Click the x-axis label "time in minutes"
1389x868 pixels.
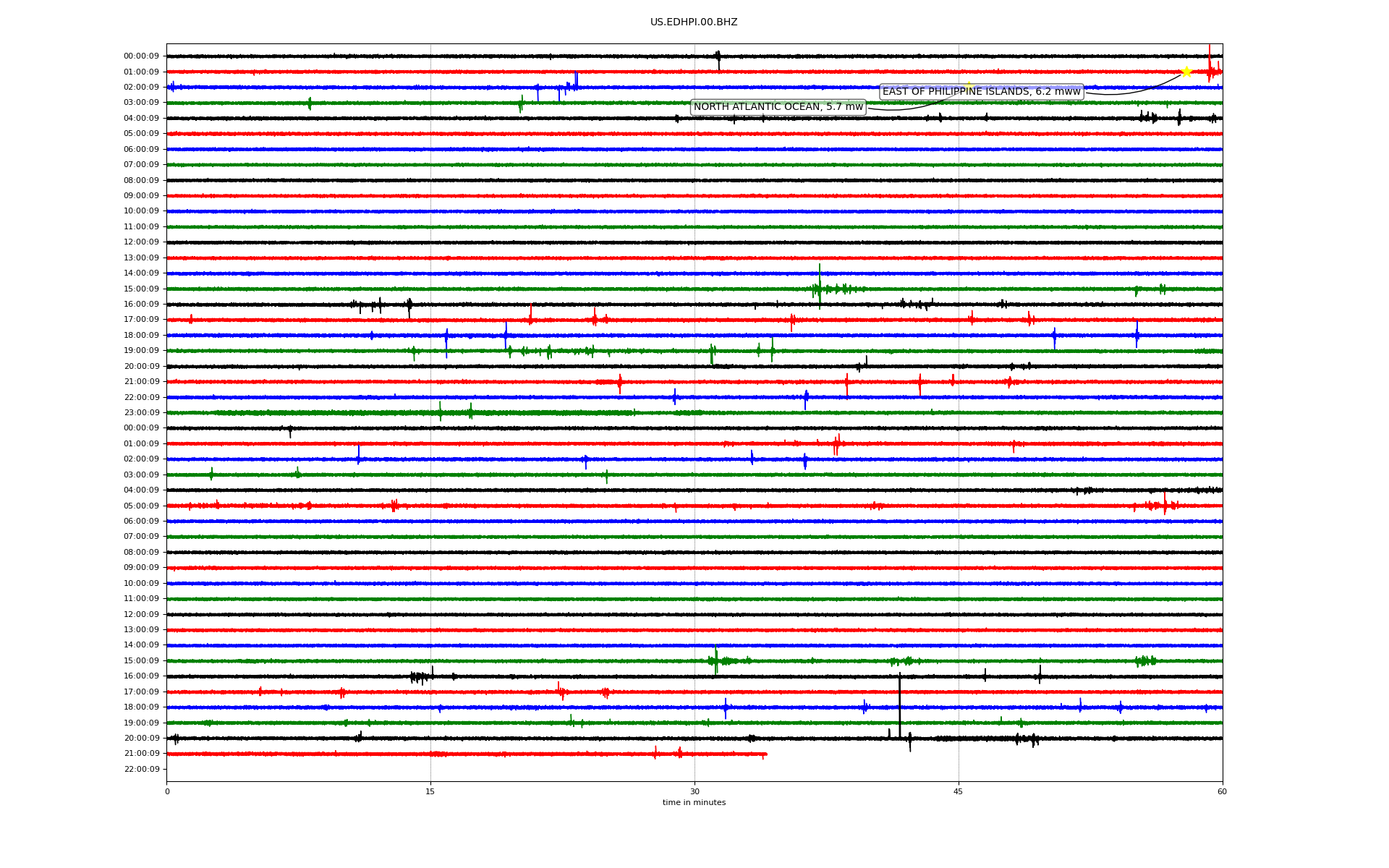[x=694, y=803]
